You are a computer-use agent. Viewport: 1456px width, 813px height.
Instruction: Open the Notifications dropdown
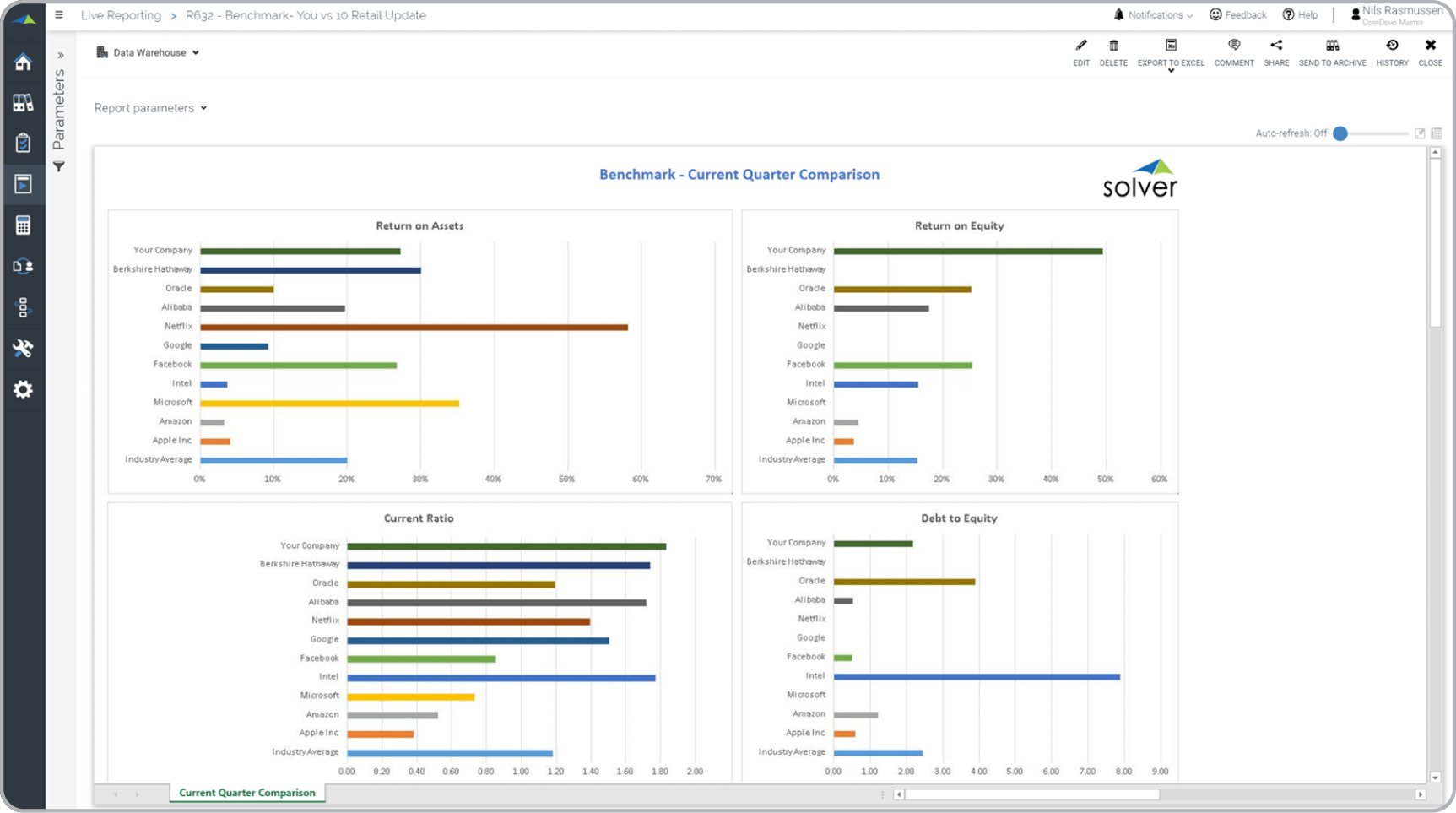pyautogui.click(x=1153, y=15)
